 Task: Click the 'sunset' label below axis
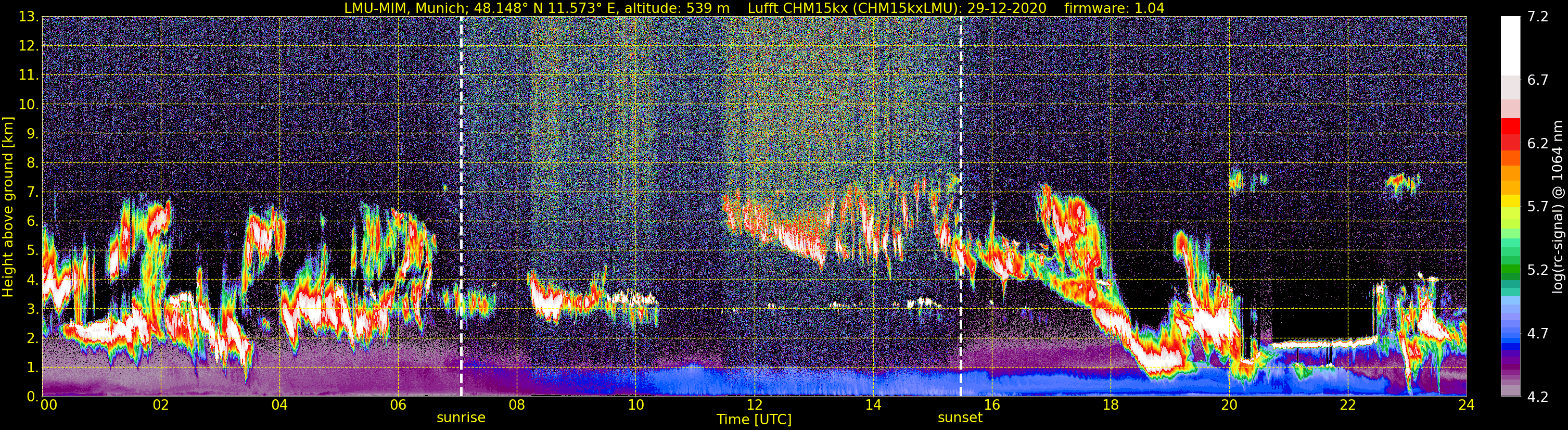(960, 418)
